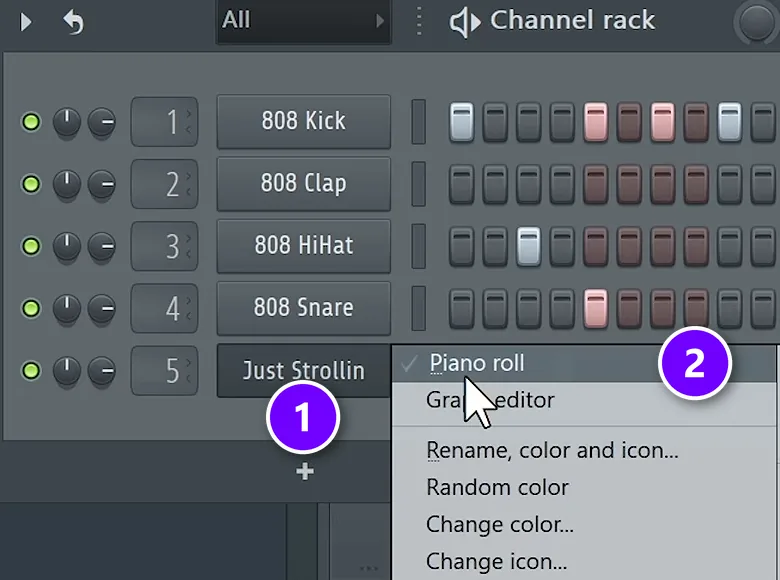Click the 808 Snare volume knob
Screen dimensions: 780x580
(x=102, y=308)
